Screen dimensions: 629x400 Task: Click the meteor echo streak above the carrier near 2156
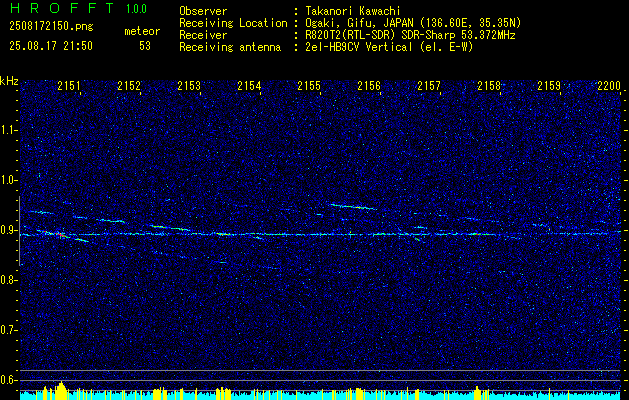tap(354, 207)
